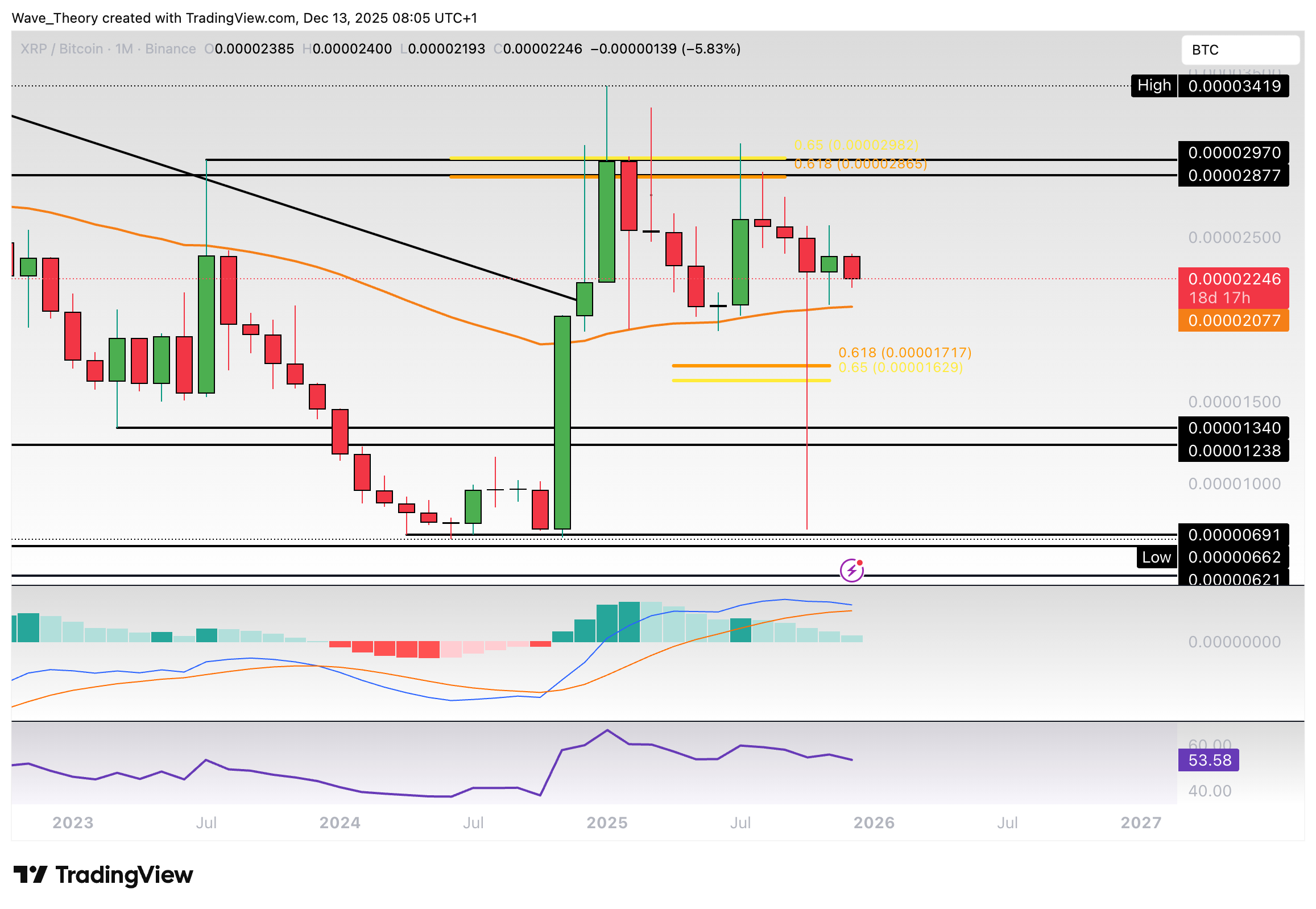Click the XRP / Bitcoin symbol title
The height and width of the screenshot is (909, 1316).
(61, 49)
